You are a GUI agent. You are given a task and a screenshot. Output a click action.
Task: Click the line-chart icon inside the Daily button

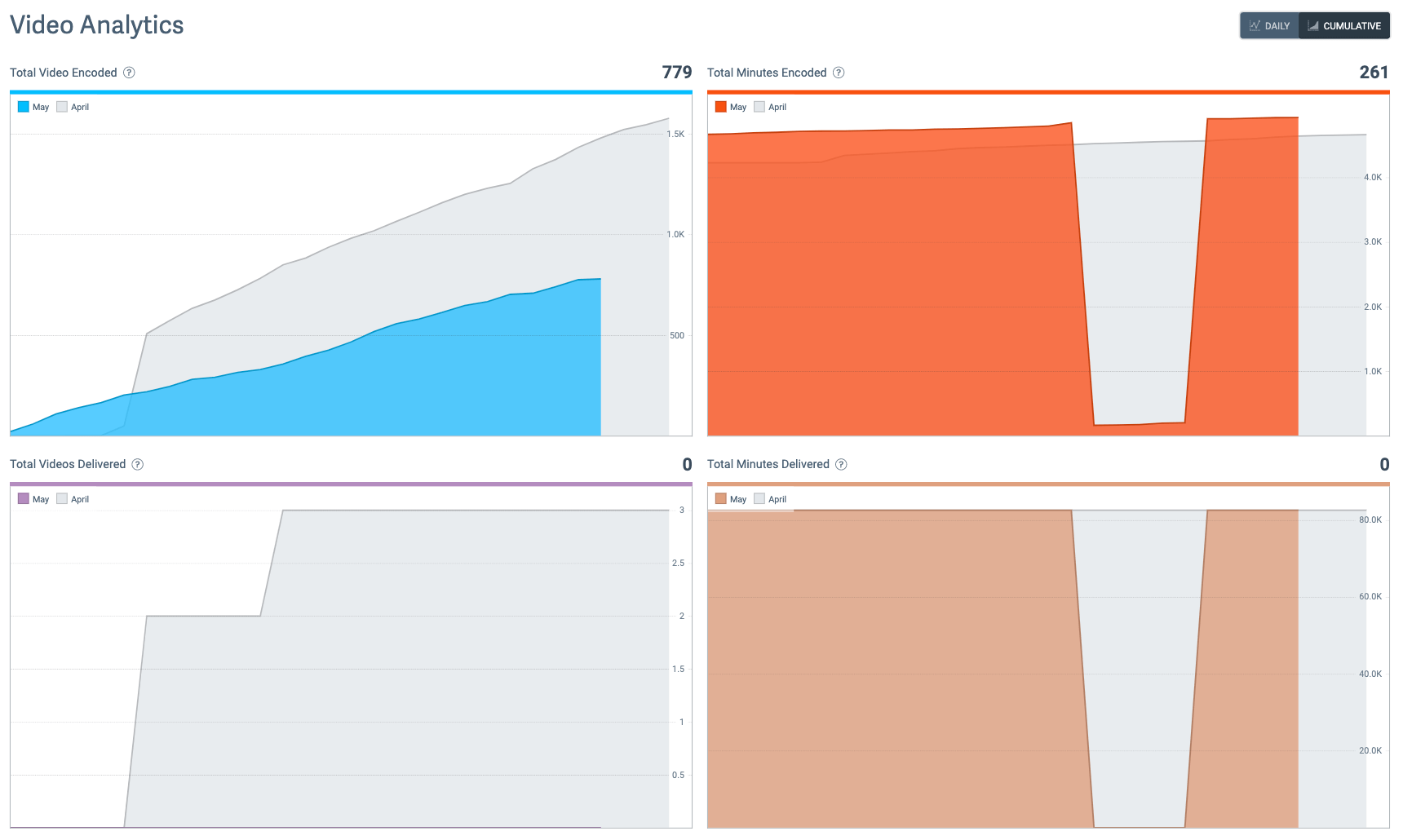point(1253,25)
